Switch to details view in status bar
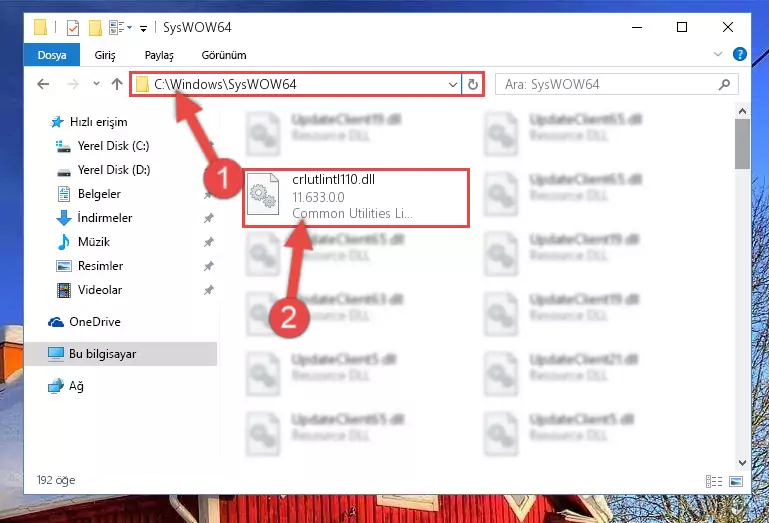Image resolution: width=769 pixels, height=523 pixels. (714, 481)
